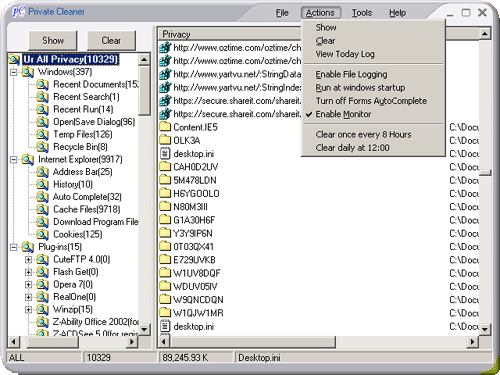The image size is (500, 375).
Task: Click file list scroll down arrow
Action: (x=485, y=330)
